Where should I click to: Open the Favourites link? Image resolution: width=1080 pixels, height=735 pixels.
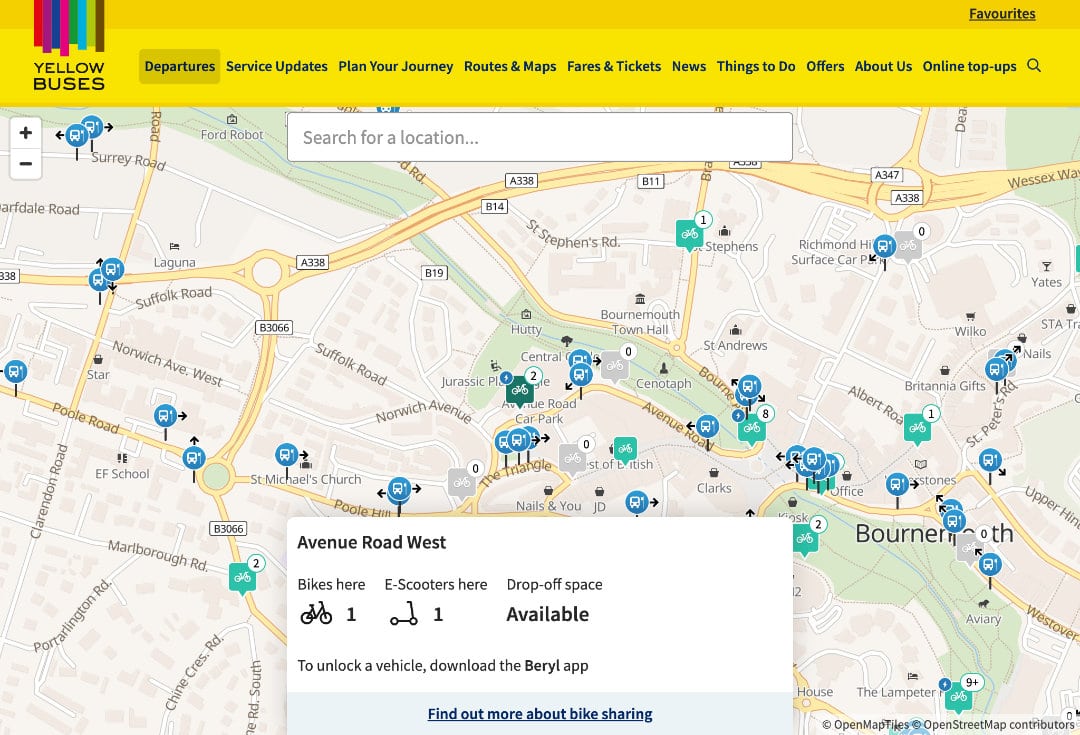1002,14
